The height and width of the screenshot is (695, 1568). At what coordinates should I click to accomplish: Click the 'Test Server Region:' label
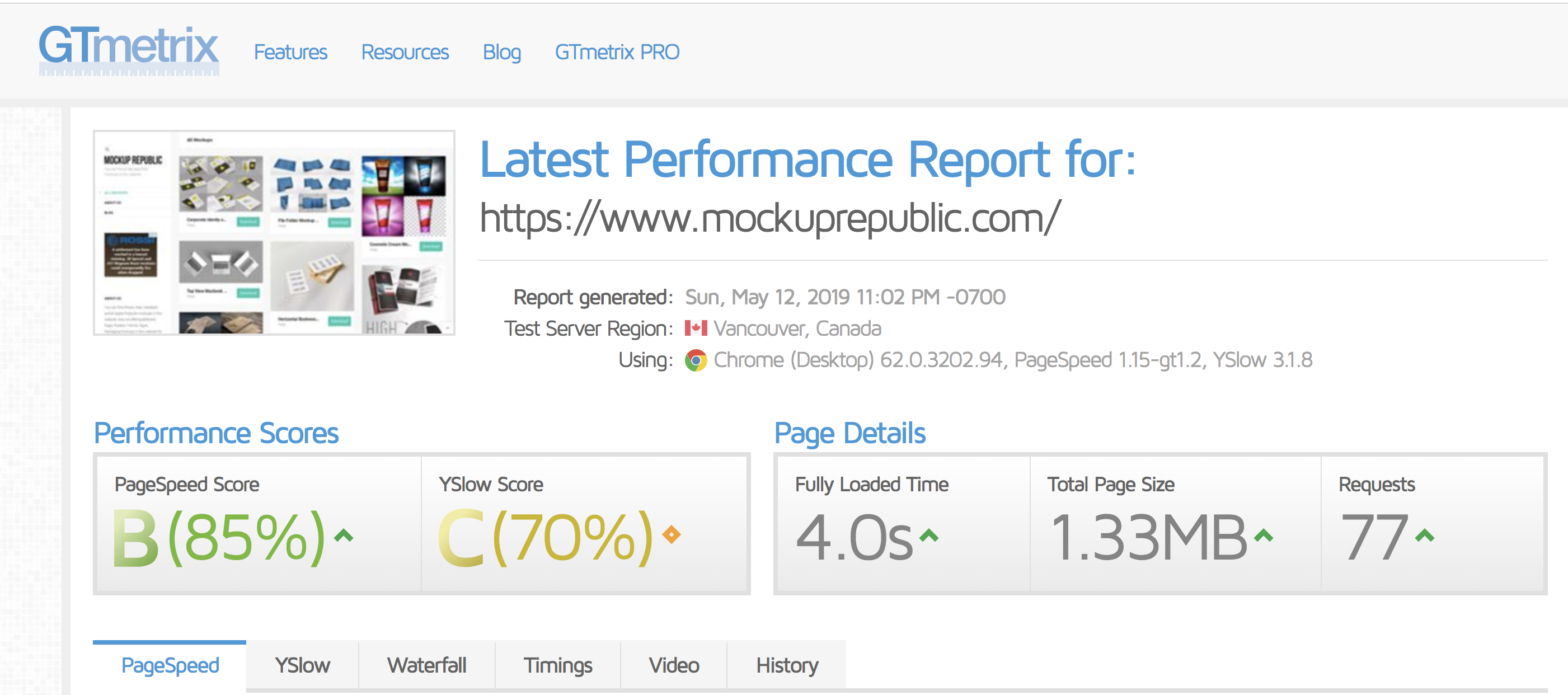point(589,328)
